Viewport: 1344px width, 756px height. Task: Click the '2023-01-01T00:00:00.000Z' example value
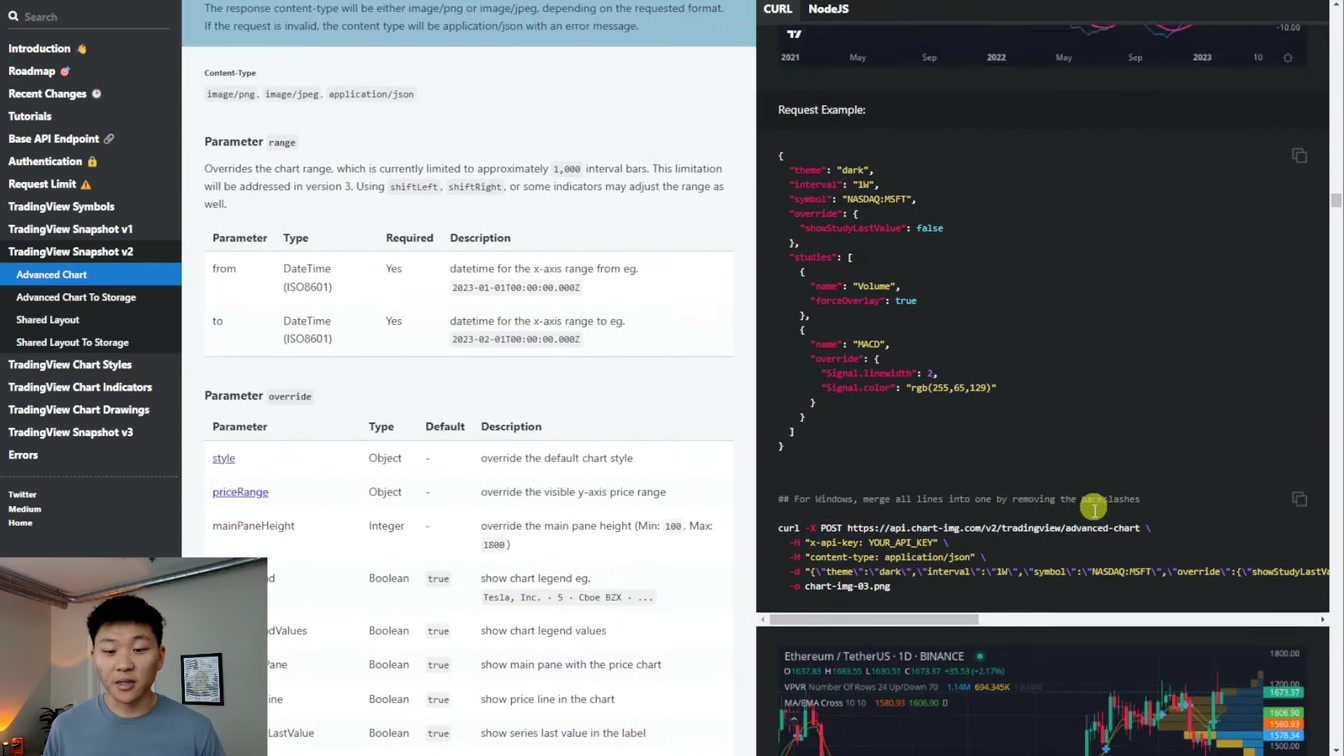(x=515, y=288)
